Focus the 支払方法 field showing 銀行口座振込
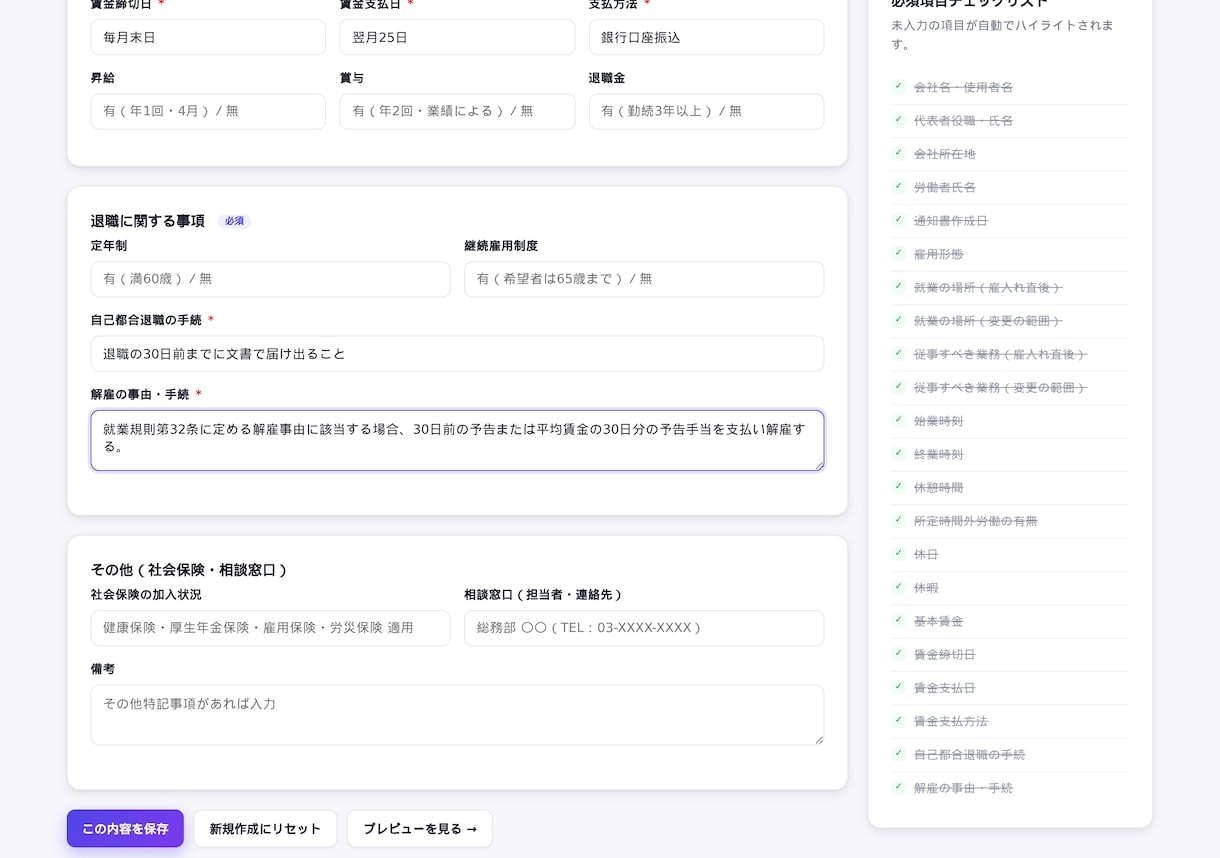The image size is (1220, 858). click(x=706, y=37)
